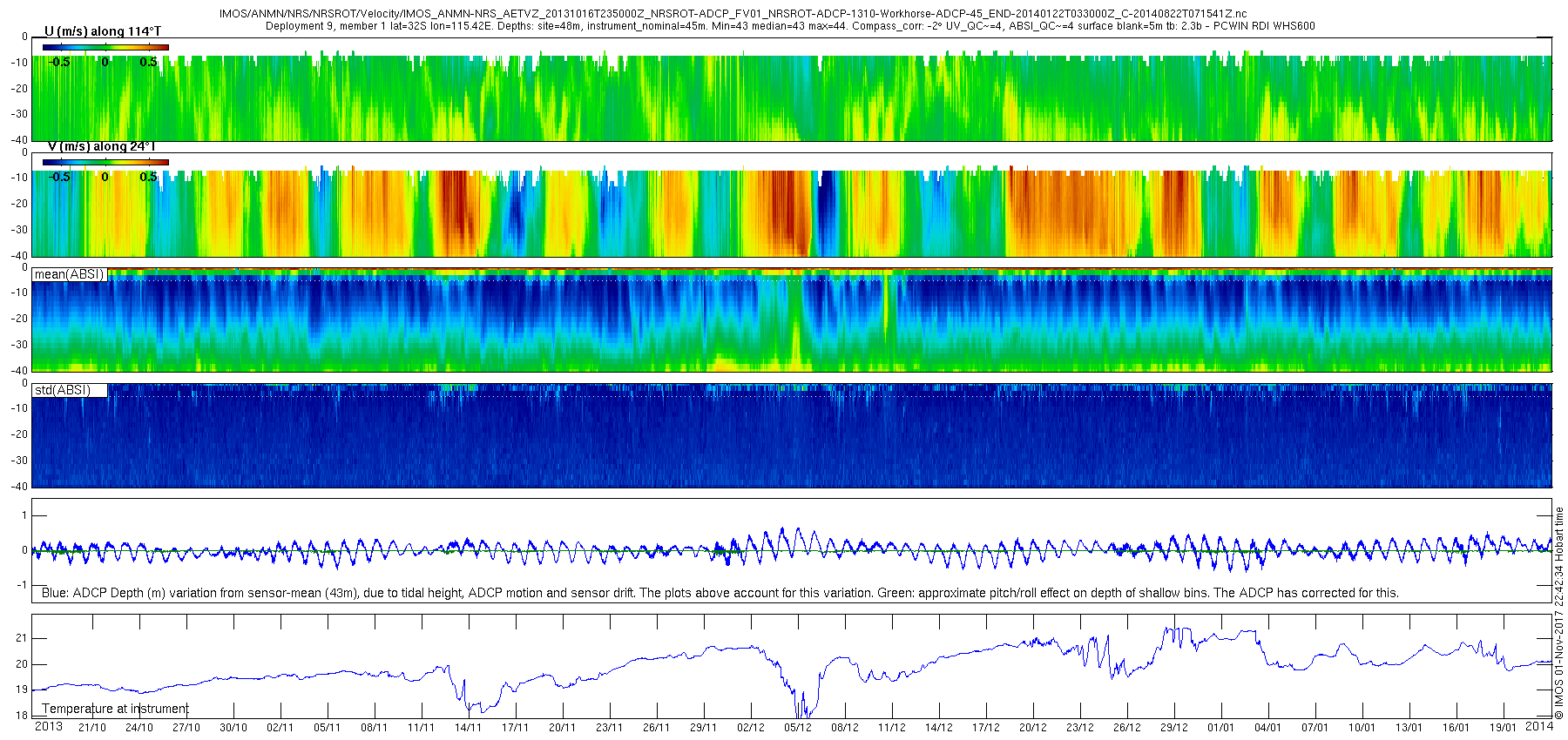The width and height of the screenshot is (1568, 740).
Task: Click the '30/10' date tick label
Action: (x=233, y=728)
